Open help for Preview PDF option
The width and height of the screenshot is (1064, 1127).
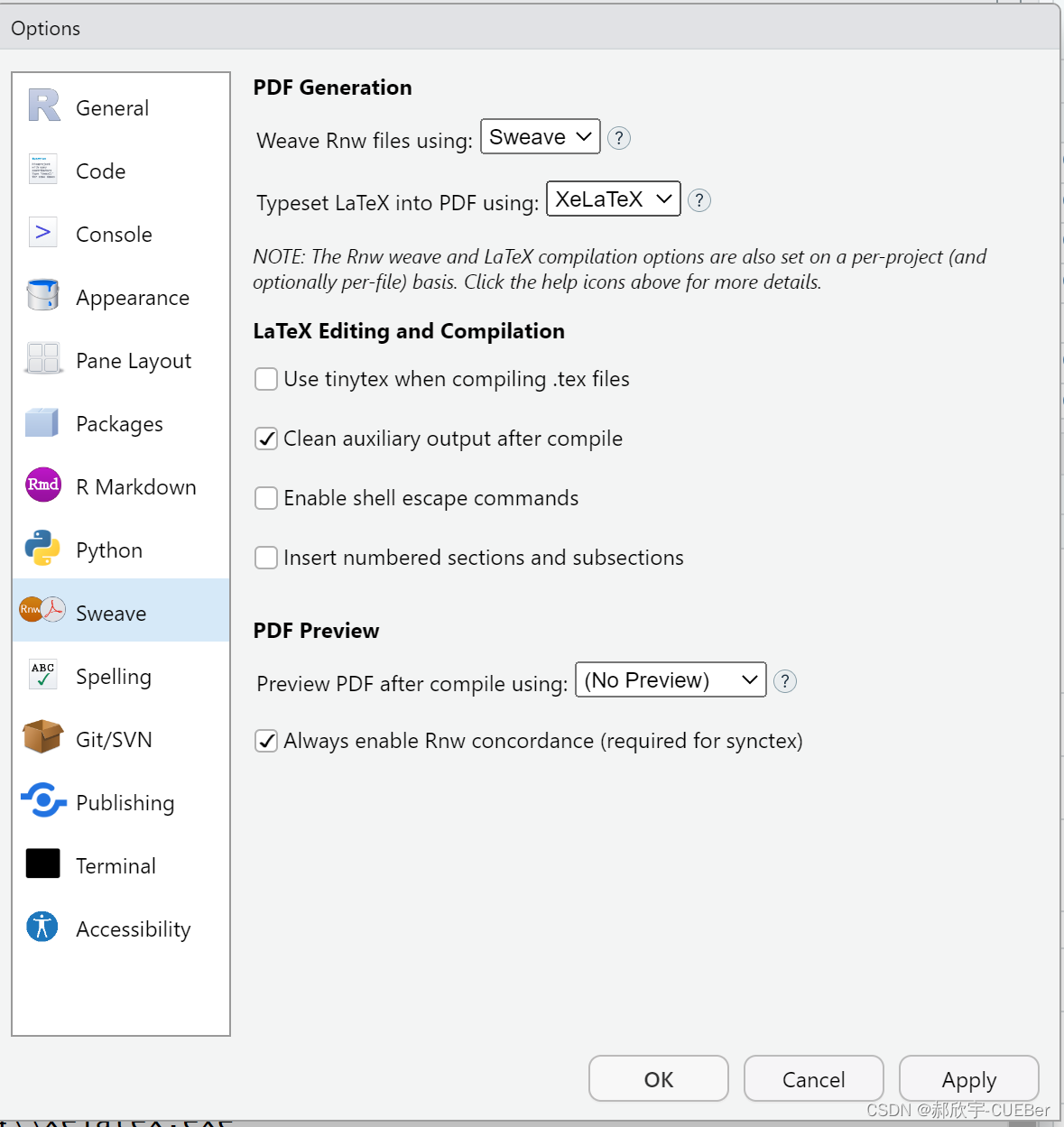pyautogui.click(x=785, y=681)
